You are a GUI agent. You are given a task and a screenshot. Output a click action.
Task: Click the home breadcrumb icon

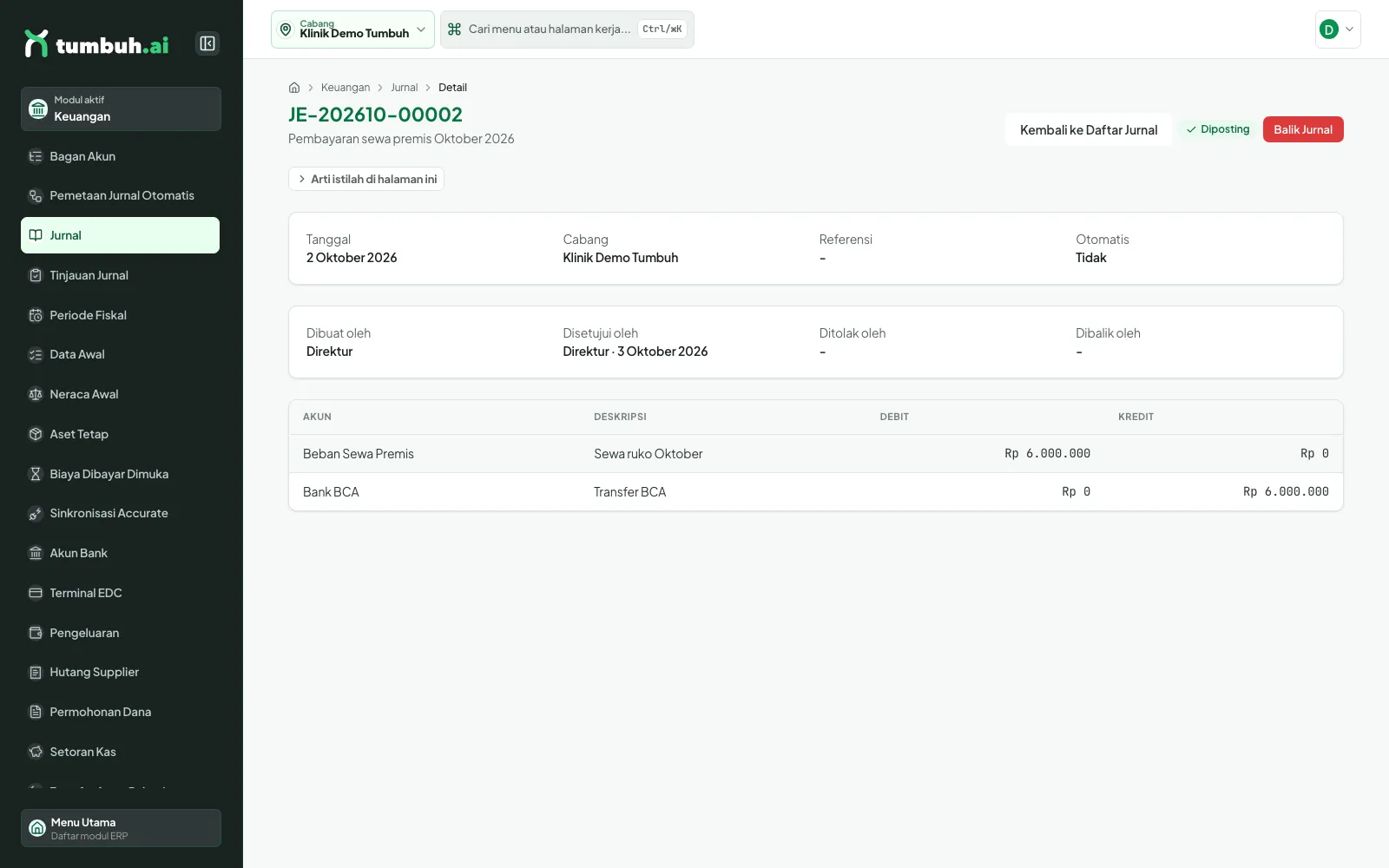[x=294, y=88]
